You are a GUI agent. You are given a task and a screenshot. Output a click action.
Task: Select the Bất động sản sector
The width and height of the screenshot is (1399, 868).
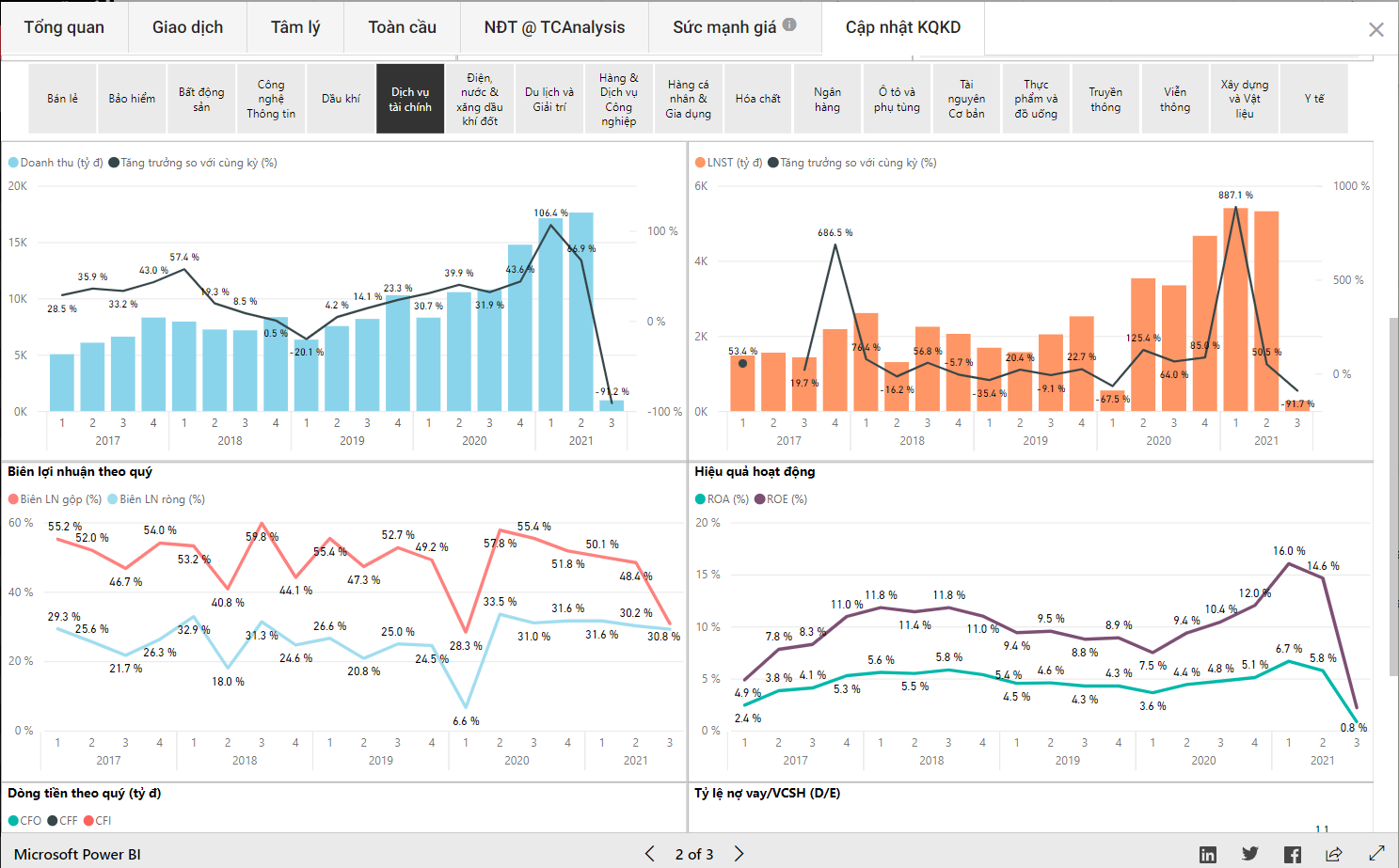tap(201, 99)
